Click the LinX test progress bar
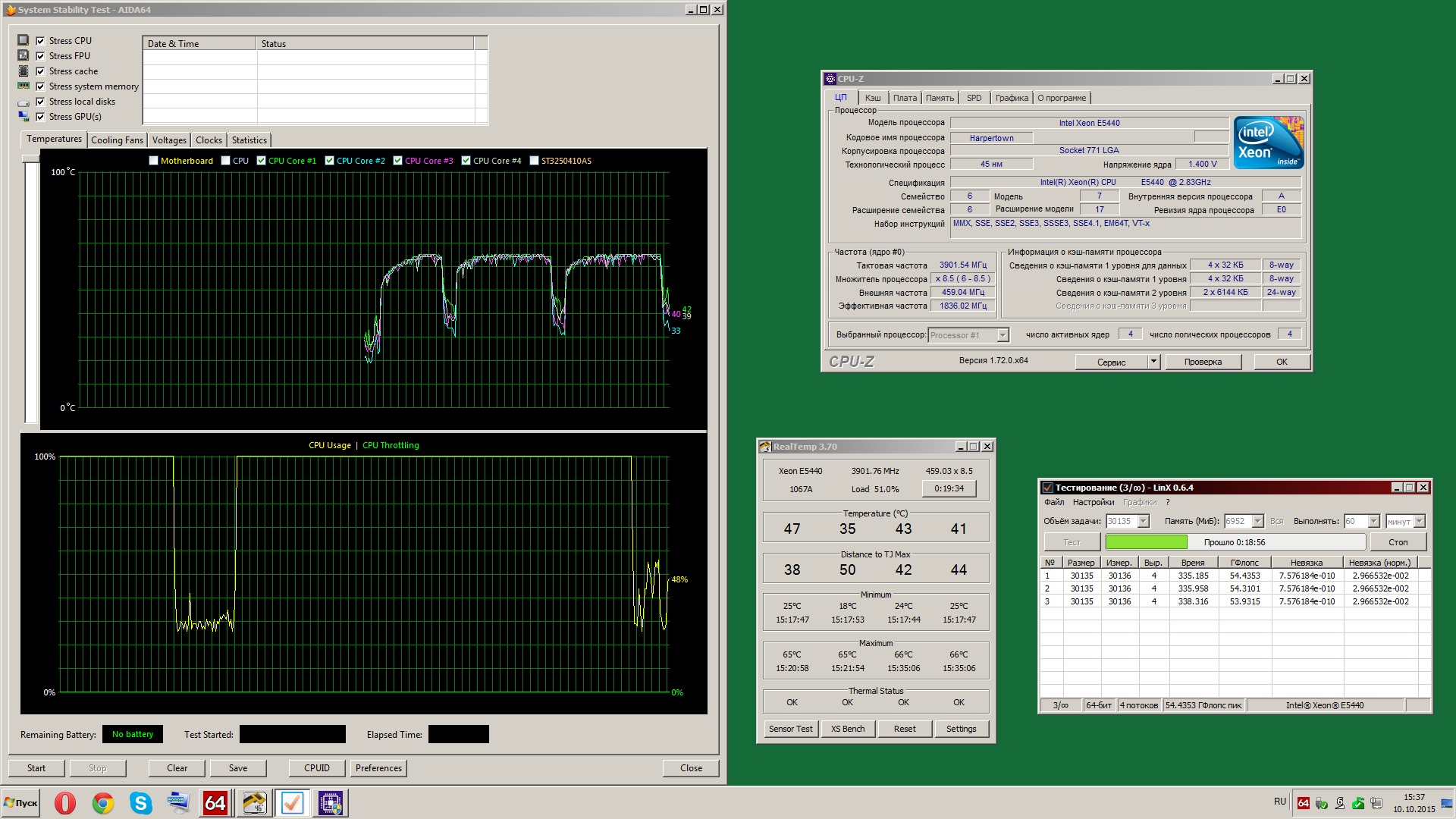This screenshot has width=1456, height=819. (1235, 542)
